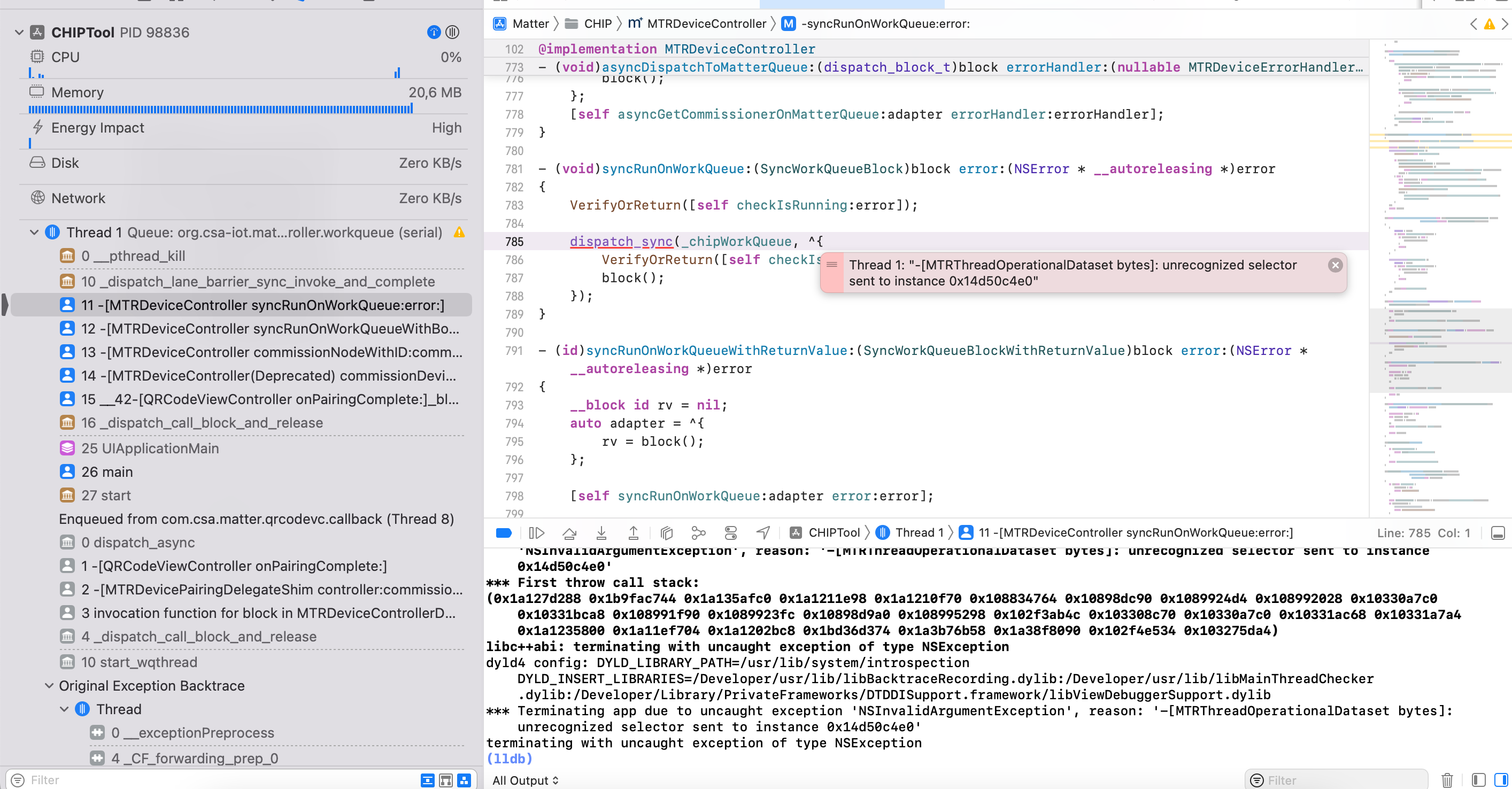Hide the debug area toggle icon

(1498, 533)
